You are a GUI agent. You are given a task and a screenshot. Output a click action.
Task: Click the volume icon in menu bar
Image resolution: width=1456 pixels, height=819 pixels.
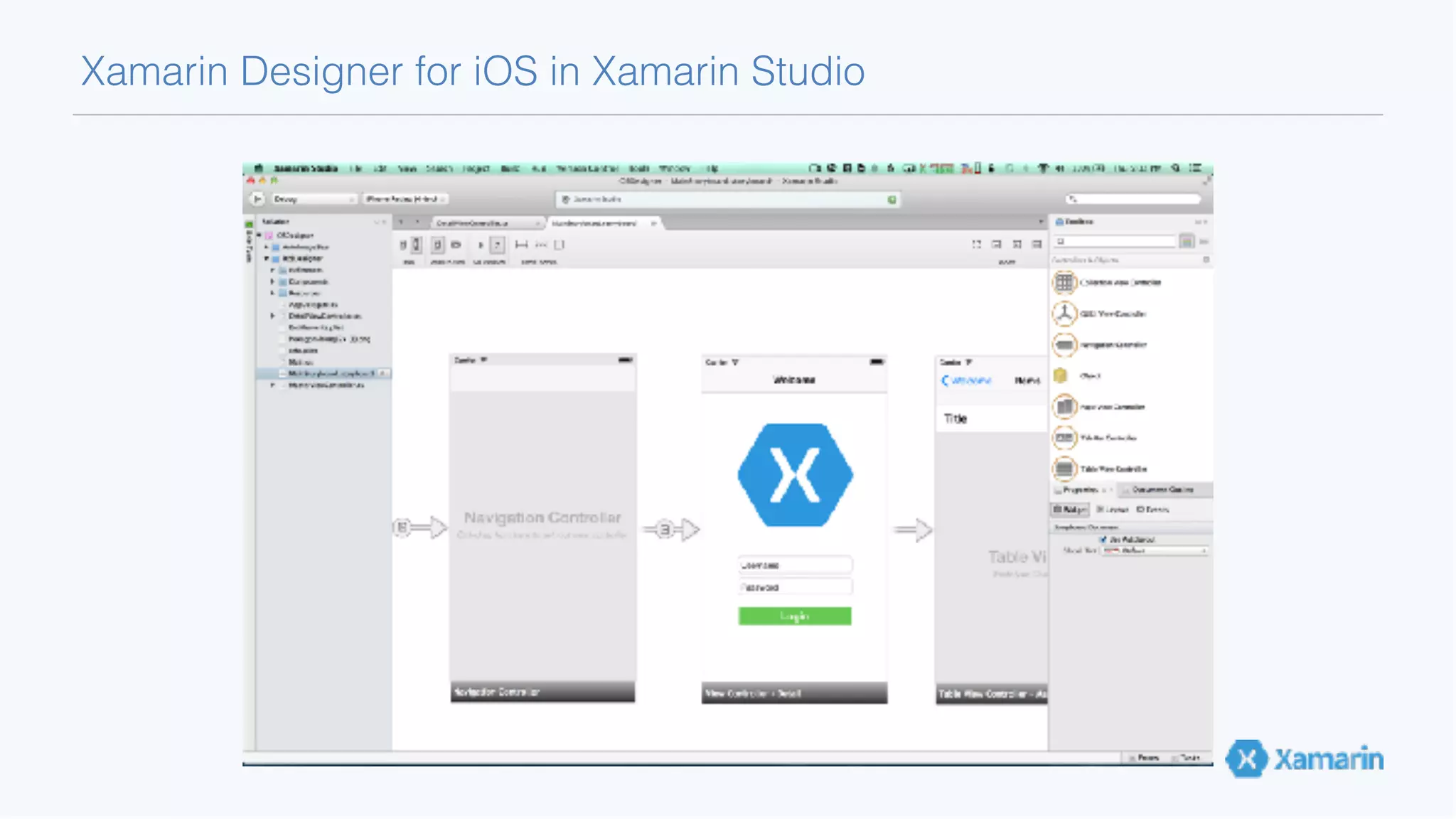point(1059,168)
